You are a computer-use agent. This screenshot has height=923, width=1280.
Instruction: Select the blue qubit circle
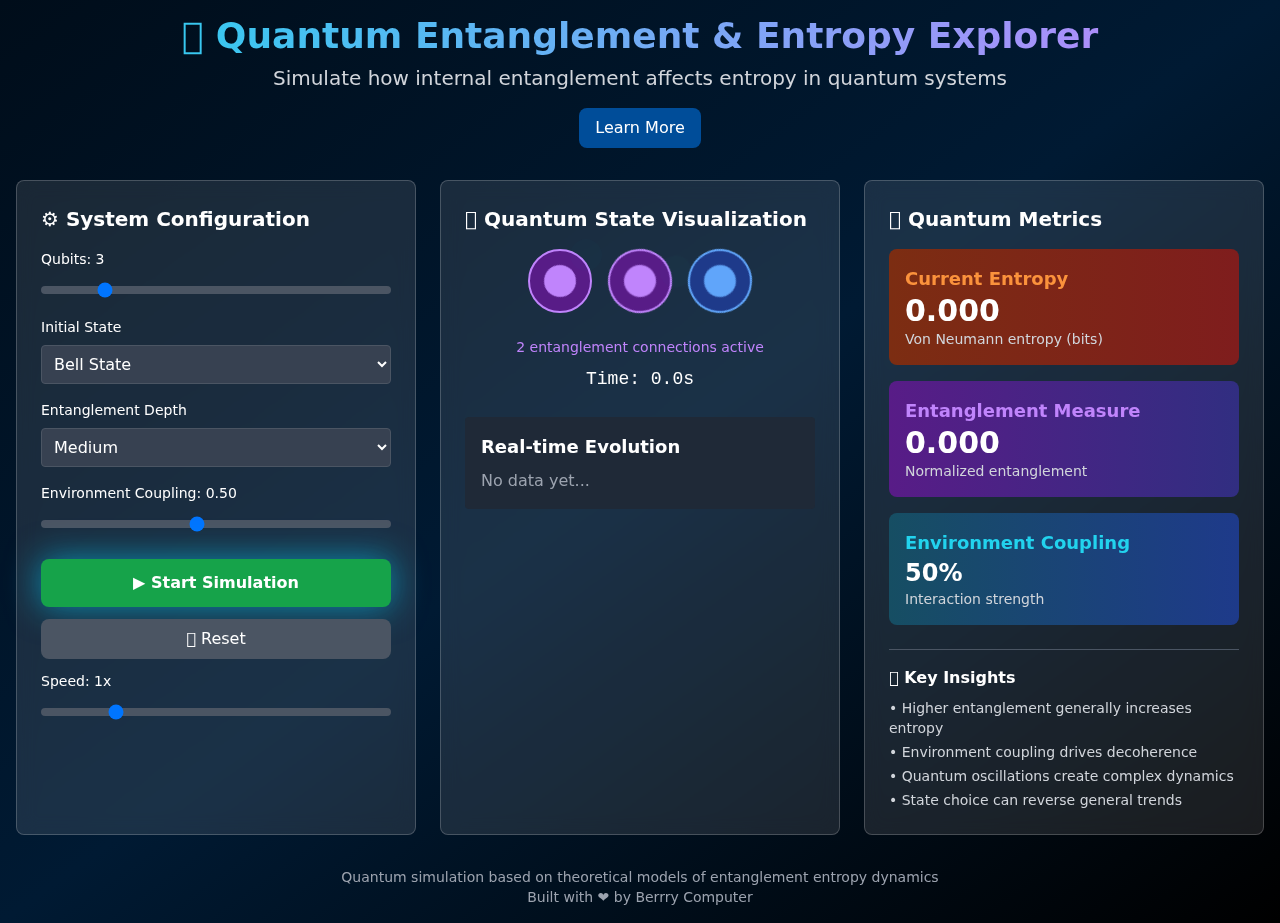[719, 281]
